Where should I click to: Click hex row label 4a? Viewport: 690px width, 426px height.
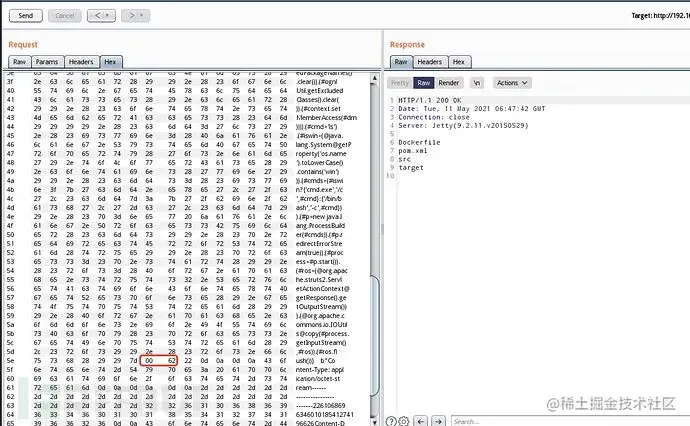tap(10, 180)
